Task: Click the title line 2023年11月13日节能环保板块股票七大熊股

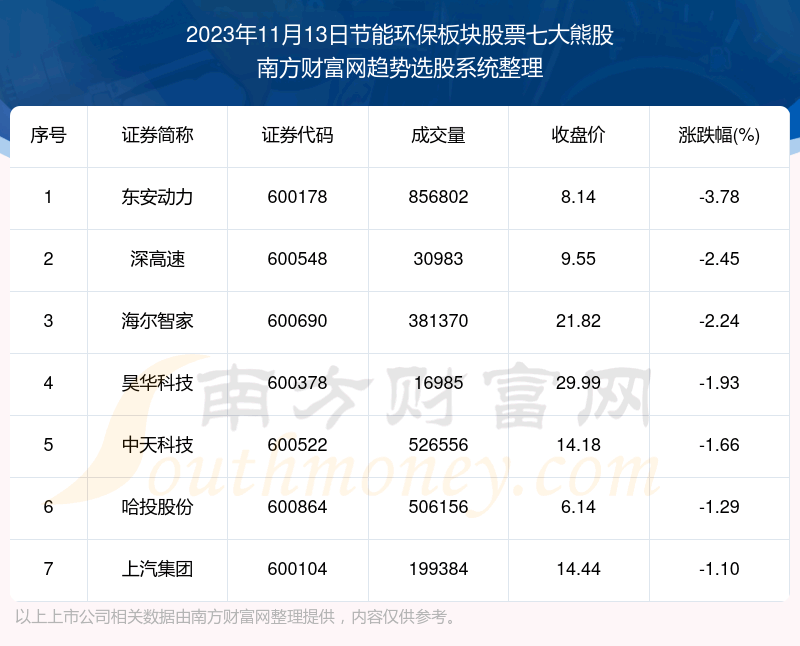Action: click(400, 36)
